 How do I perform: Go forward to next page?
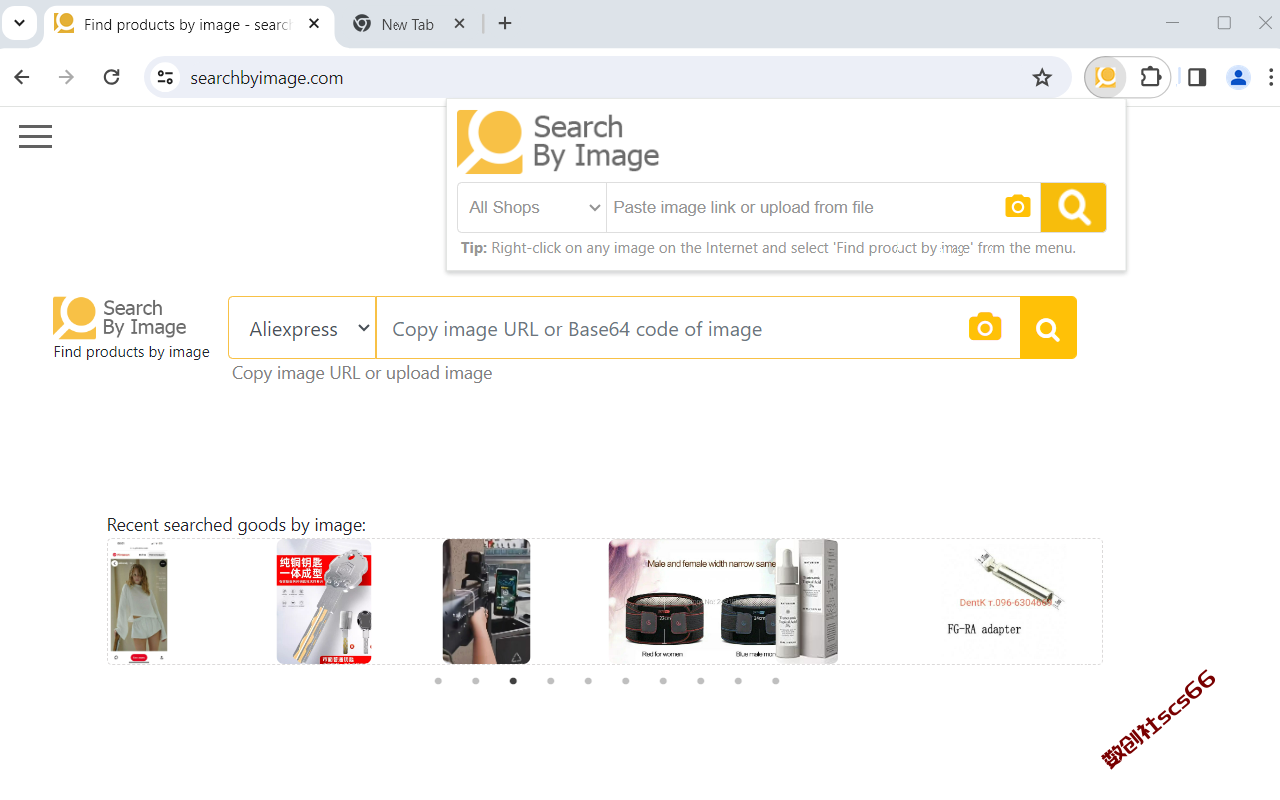[x=66, y=77]
